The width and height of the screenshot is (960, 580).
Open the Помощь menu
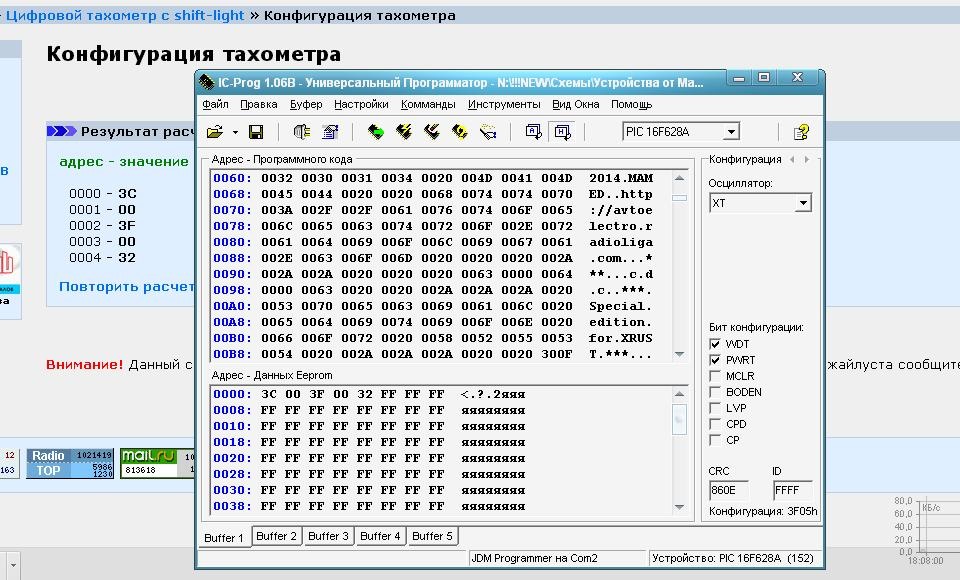631,104
